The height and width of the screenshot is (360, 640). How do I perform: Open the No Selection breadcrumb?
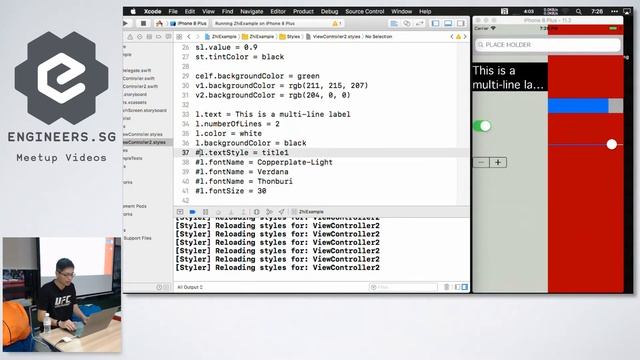[378, 37]
